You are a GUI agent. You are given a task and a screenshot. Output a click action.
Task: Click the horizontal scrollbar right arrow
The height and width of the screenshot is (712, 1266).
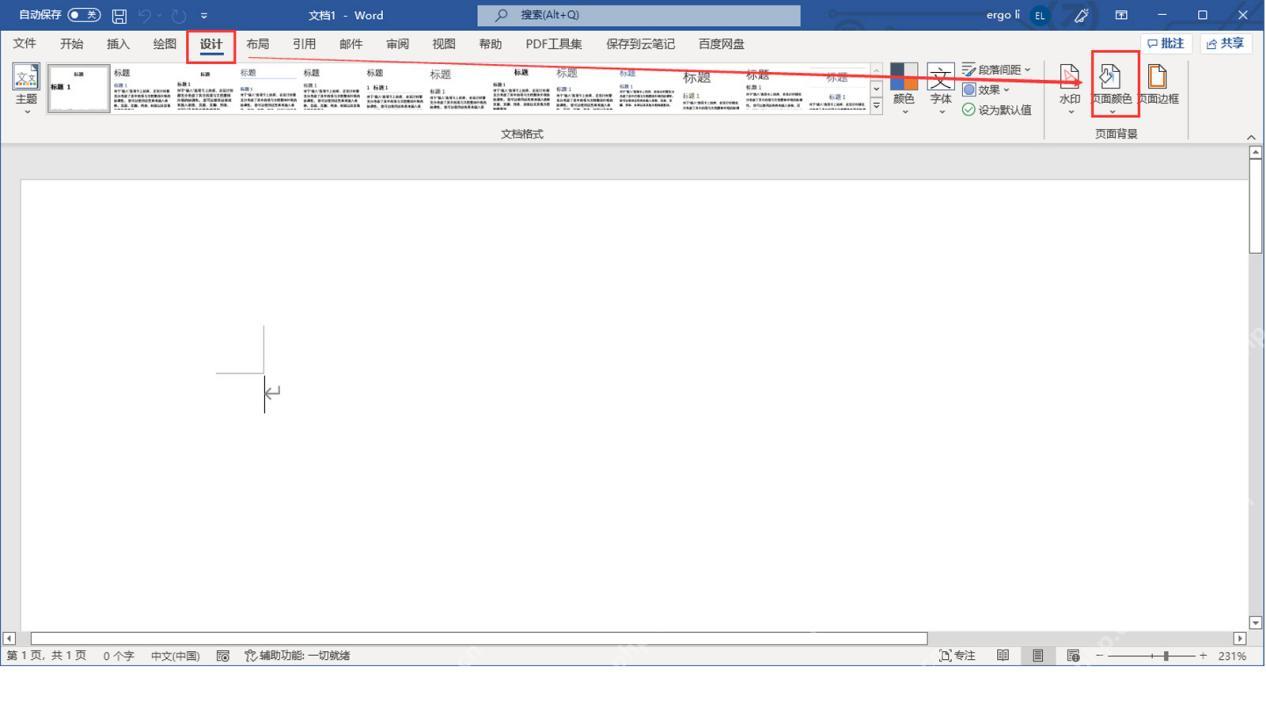[x=1241, y=638]
